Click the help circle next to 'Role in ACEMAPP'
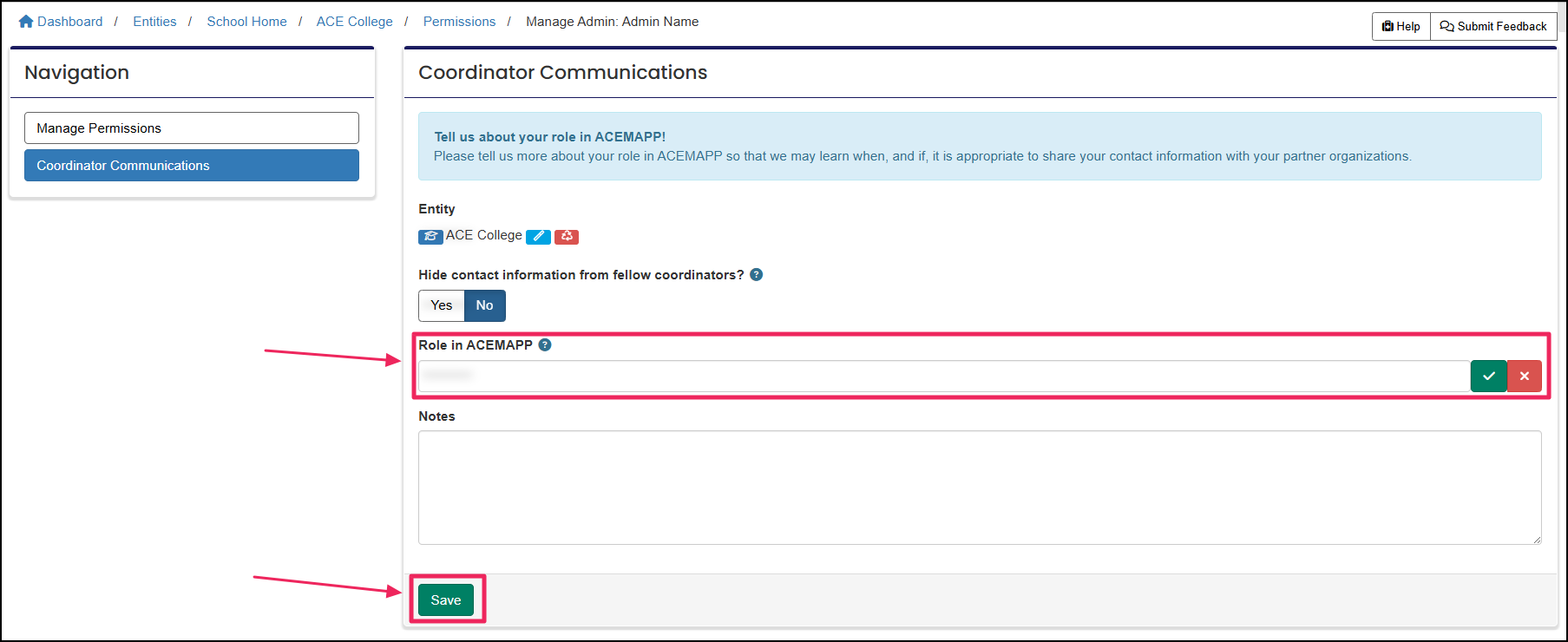This screenshot has height=642, width=1568. 545,344
